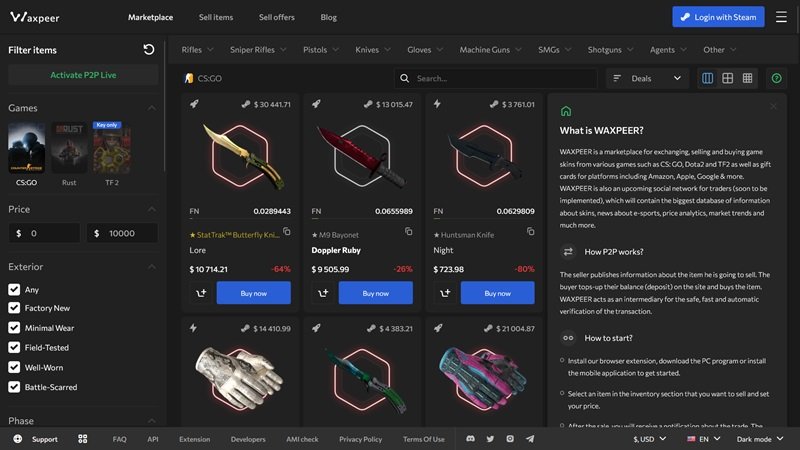Collapse the Exterior filter section
This screenshot has height=450, width=800.
152,267
